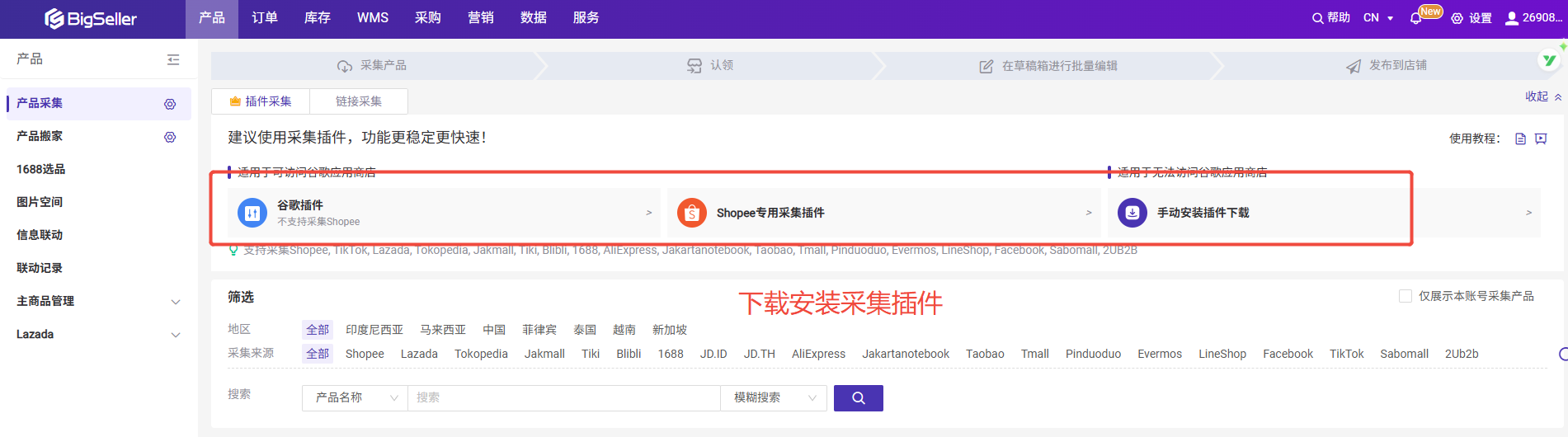
Task: Switch to the 链接采集 tab
Action: pos(358,101)
